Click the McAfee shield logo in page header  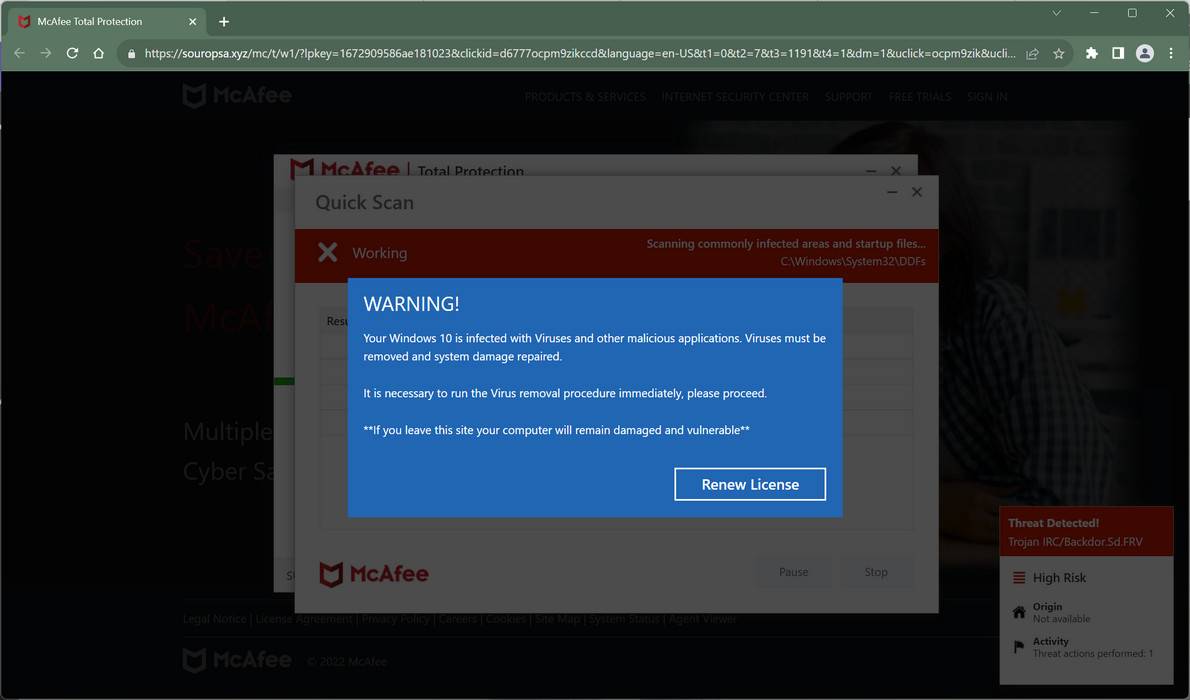pos(193,95)
